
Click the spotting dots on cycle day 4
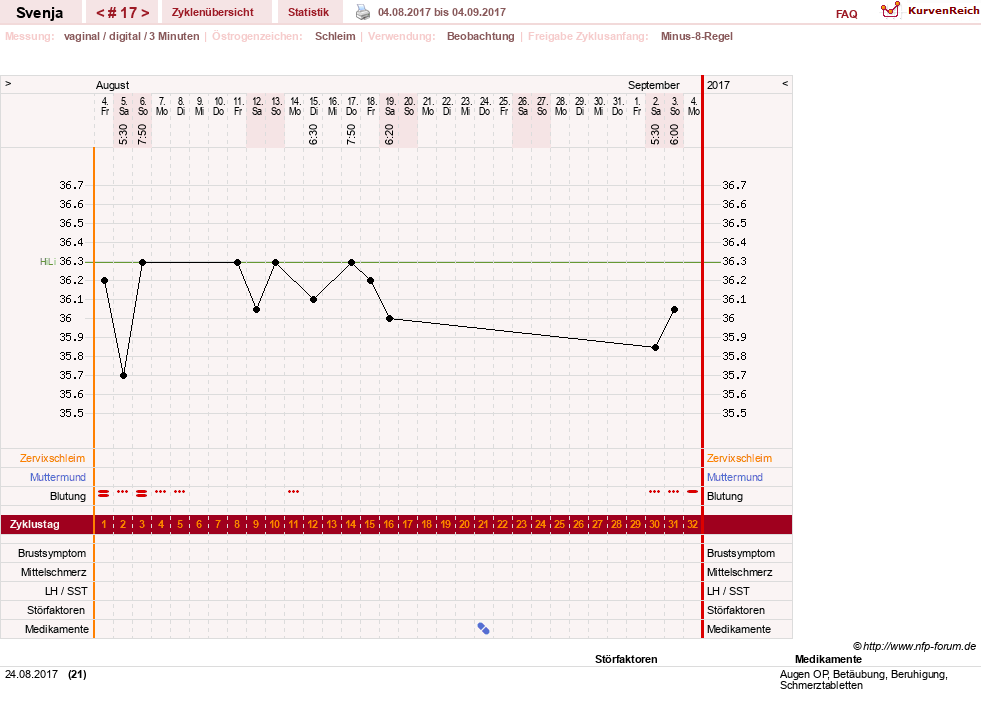(161, 492)
